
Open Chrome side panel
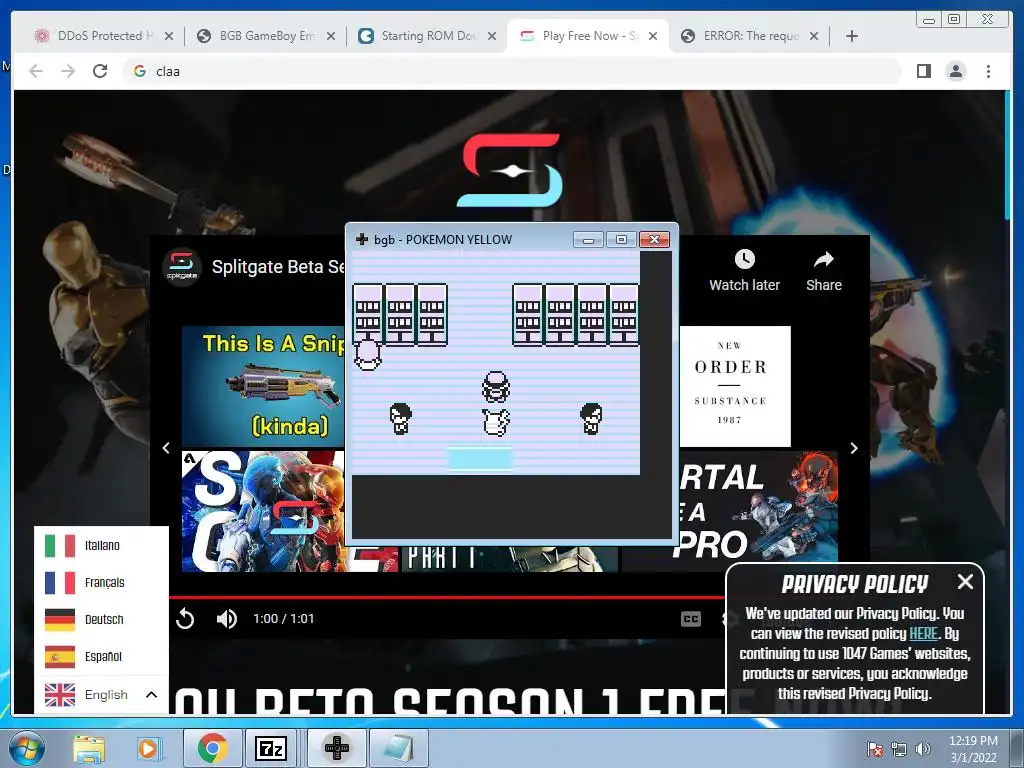point(923,71)
